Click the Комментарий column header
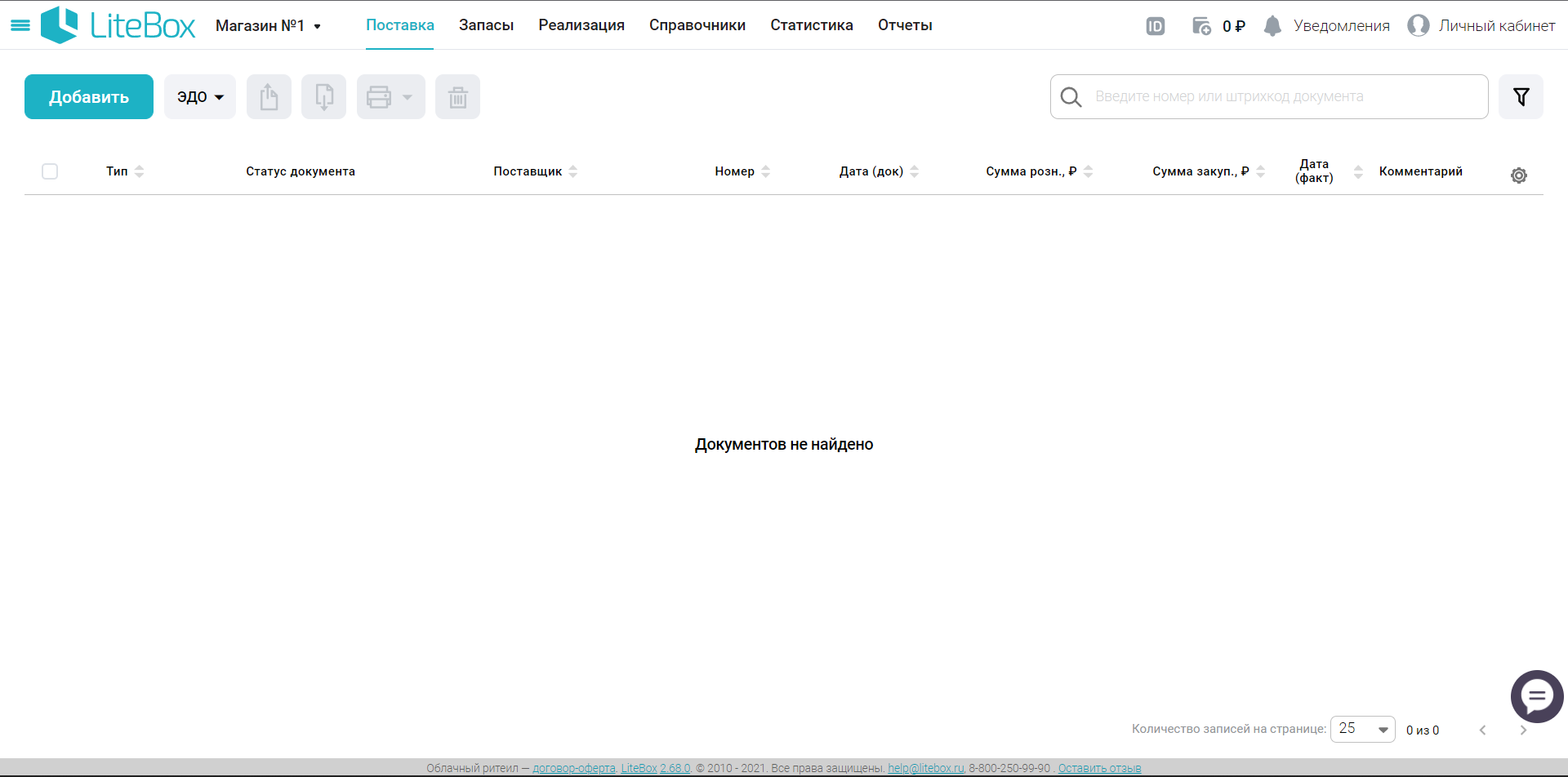 [x=1421, y=171]
